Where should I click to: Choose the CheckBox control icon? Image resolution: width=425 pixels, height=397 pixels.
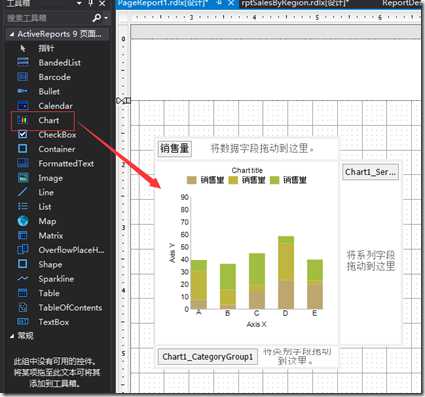23,134
